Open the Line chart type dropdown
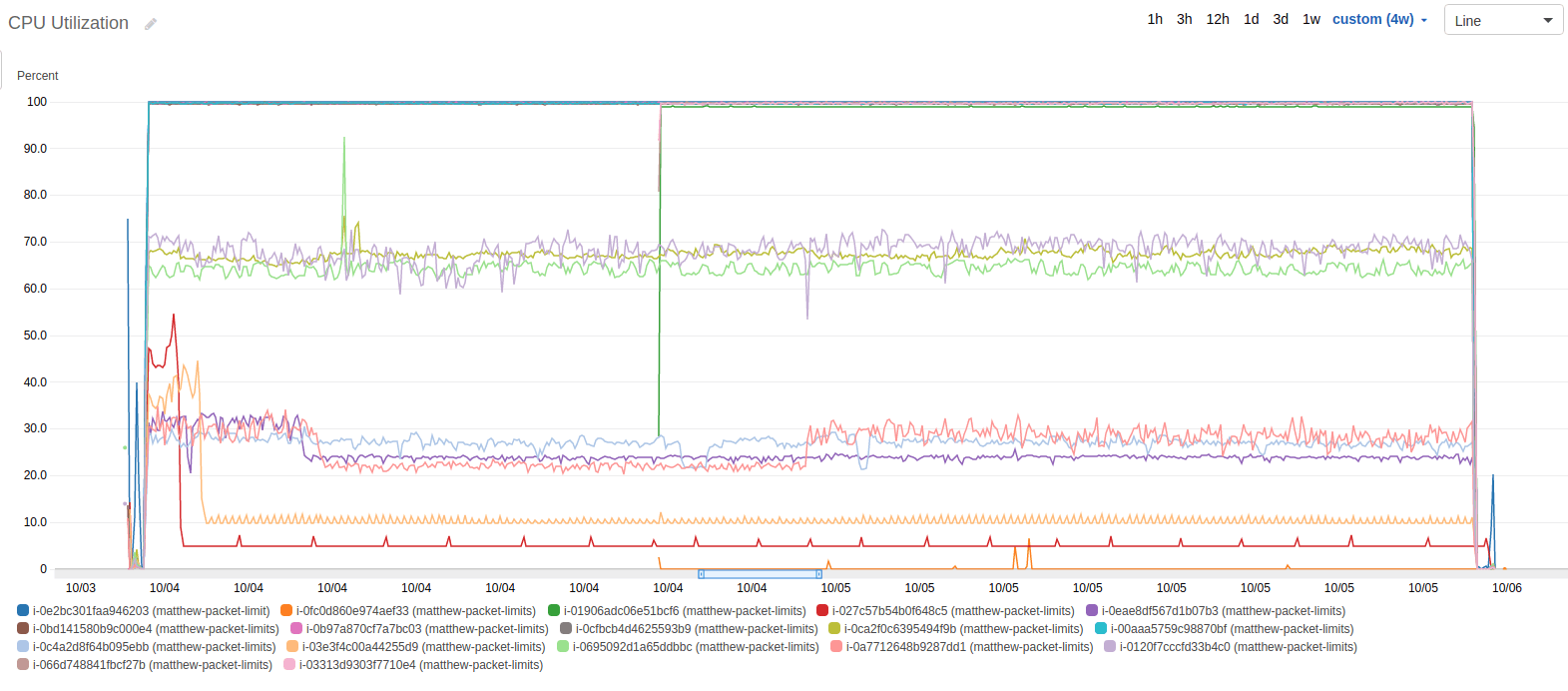Viewport: 1568px width, 691px height. (1503, 21)
